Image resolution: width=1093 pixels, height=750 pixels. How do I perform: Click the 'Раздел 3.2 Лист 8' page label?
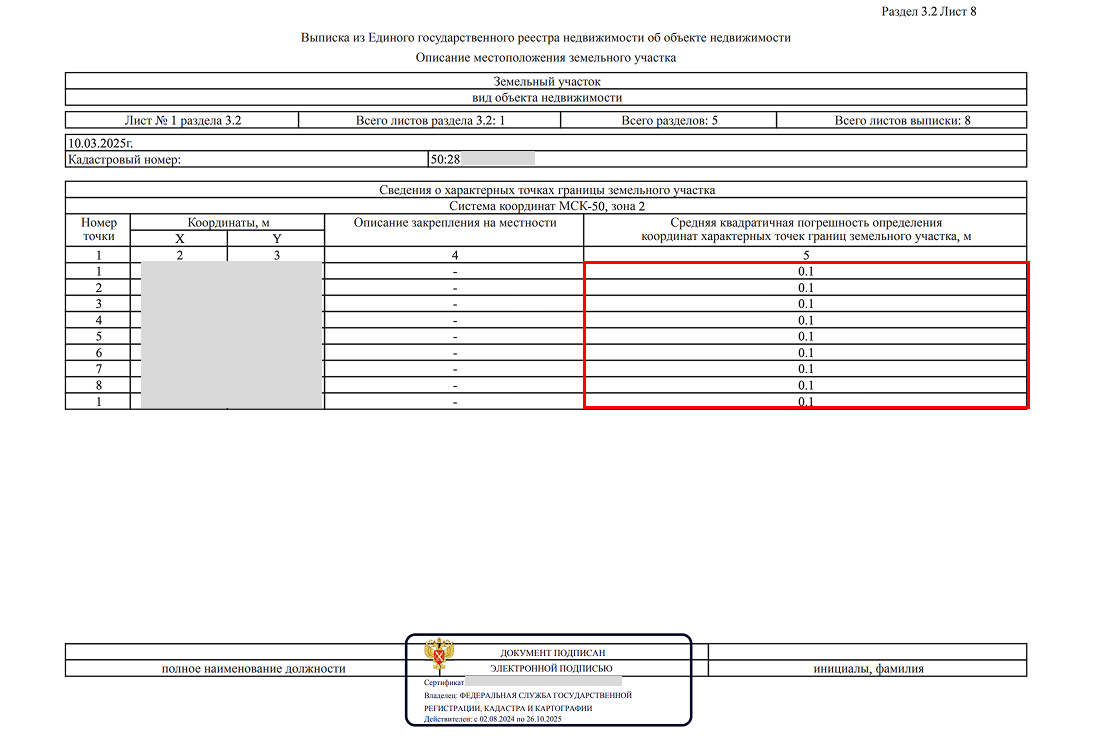click(928, 11)
